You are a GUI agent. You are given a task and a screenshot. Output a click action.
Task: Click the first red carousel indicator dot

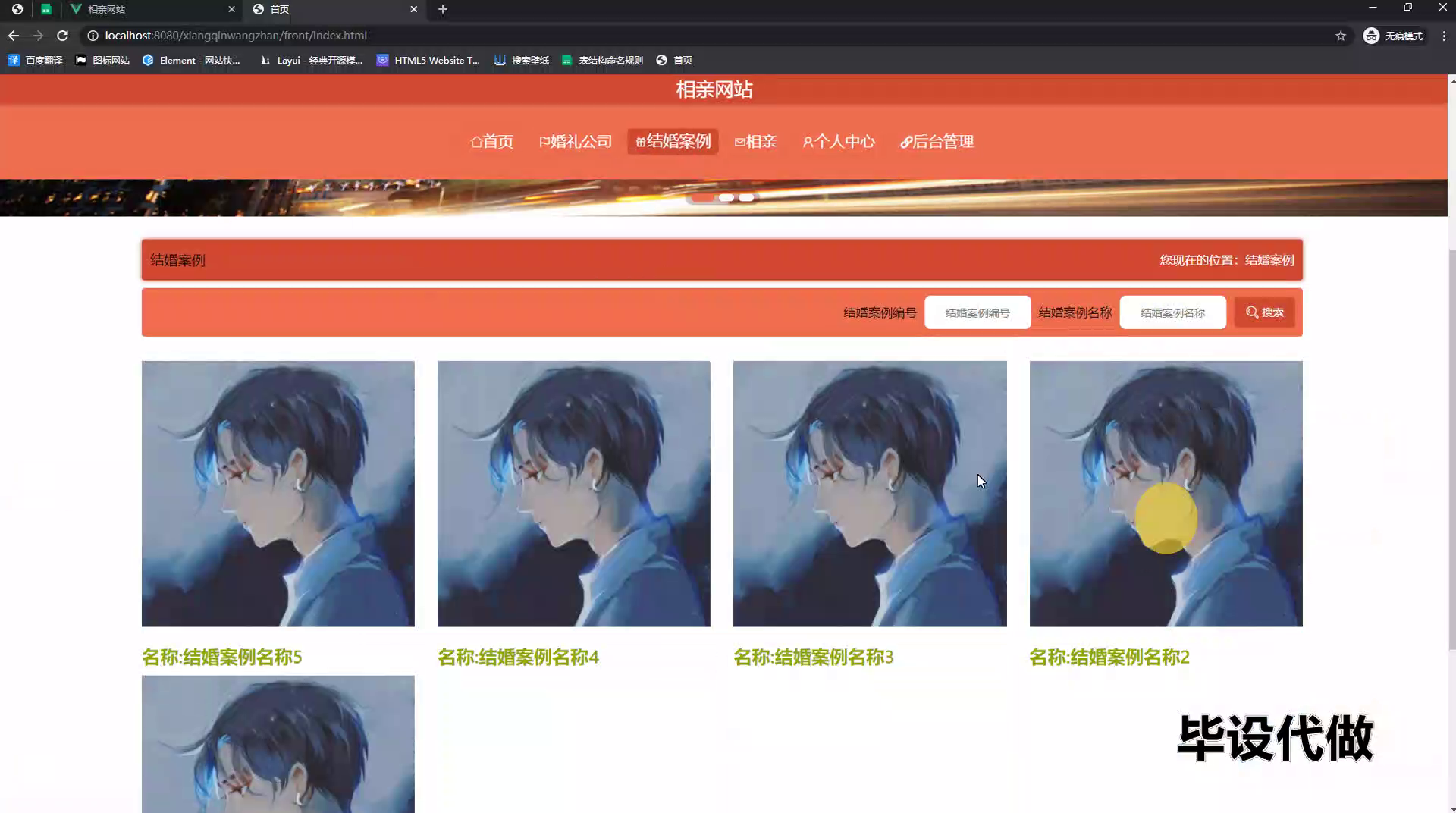click(704, 198)
